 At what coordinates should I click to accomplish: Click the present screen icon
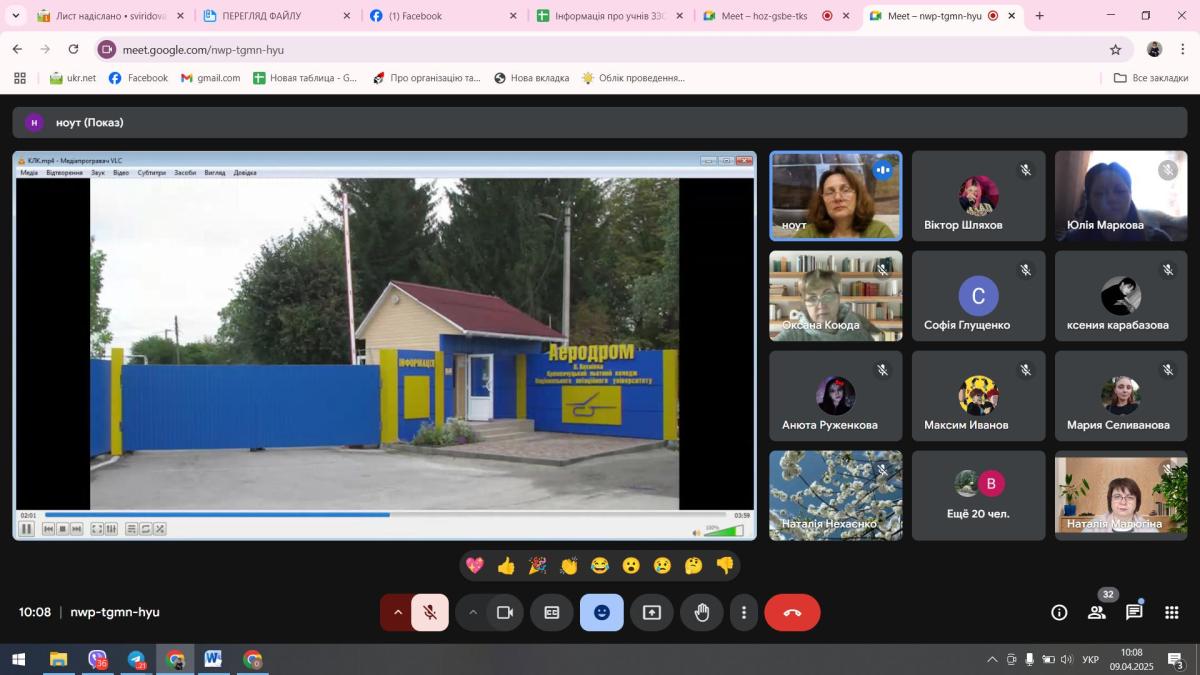click(652, 613)
